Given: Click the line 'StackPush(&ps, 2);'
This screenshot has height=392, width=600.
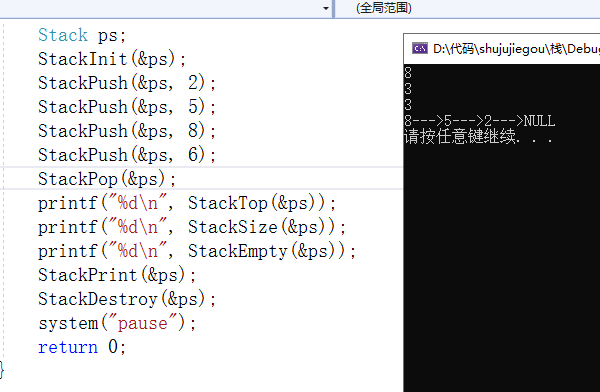Looking at the screenshot, I should pyautogui.click(x=127, y=83).
